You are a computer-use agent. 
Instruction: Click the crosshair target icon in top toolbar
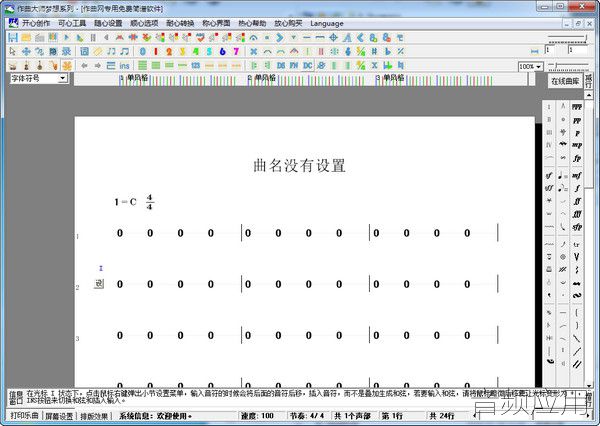[x=333, y=38]
